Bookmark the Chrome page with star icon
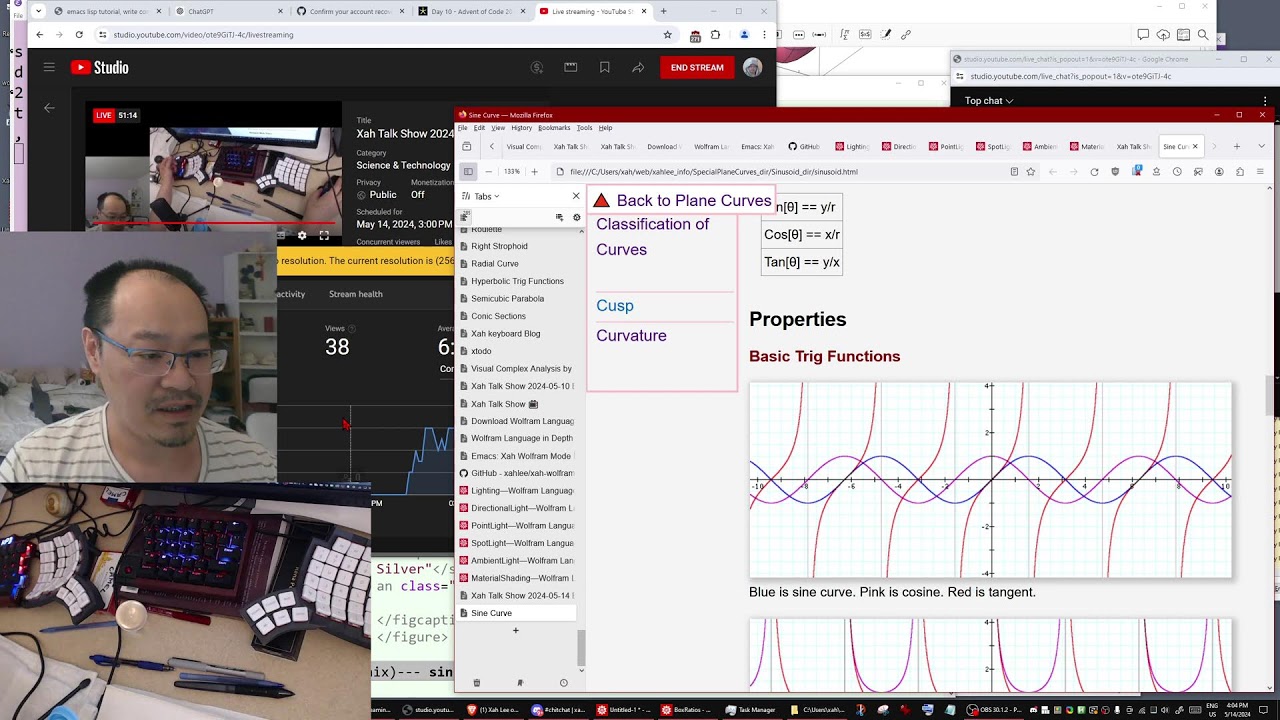Viewport: 1280px width, 720px height. point(668,34)
